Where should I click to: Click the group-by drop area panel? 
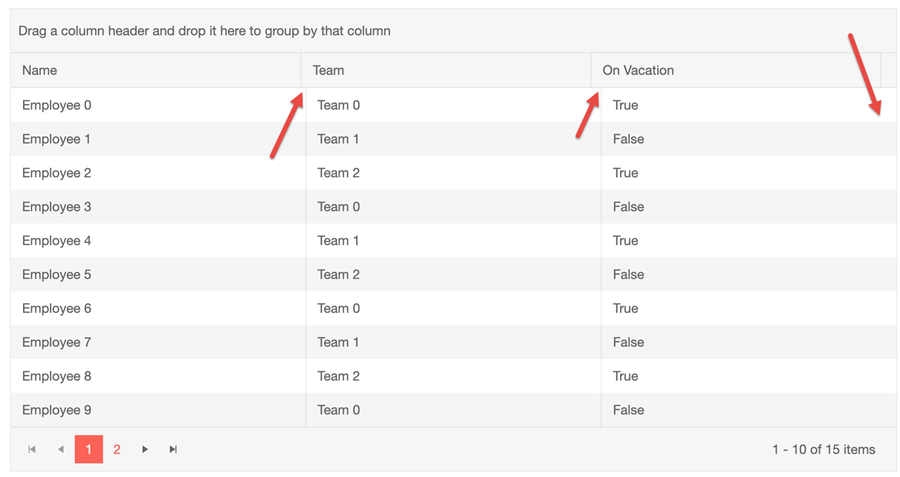click(x=453, y=31)
